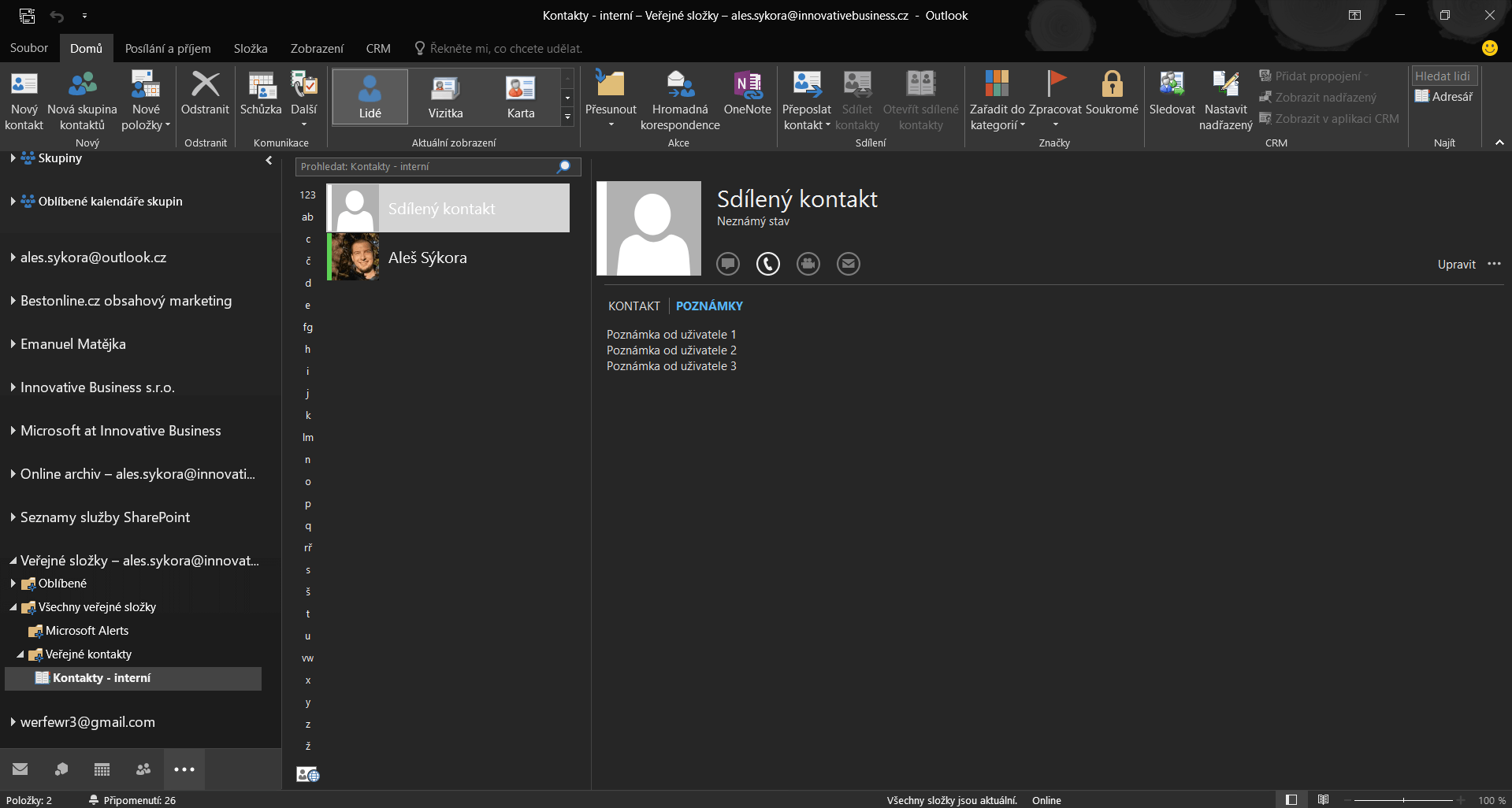
Task: Open Zařadit do kategorií dropdown
Action: 997,101
